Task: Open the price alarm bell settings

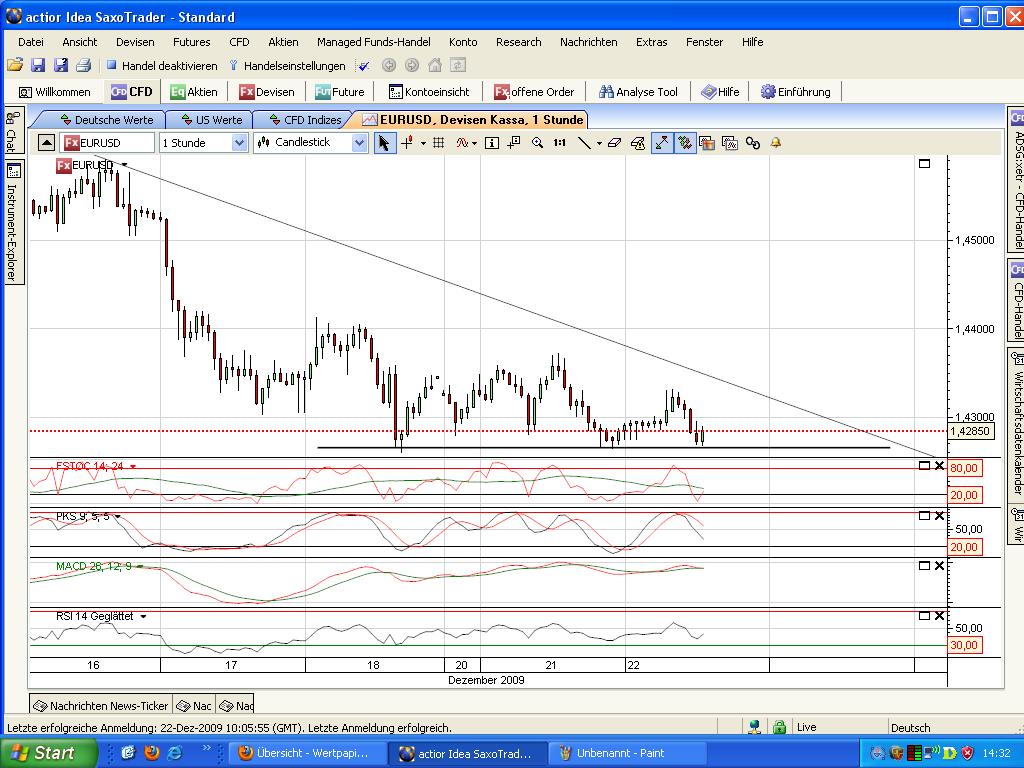Action: pyautogui.click(x=775, y=143)
